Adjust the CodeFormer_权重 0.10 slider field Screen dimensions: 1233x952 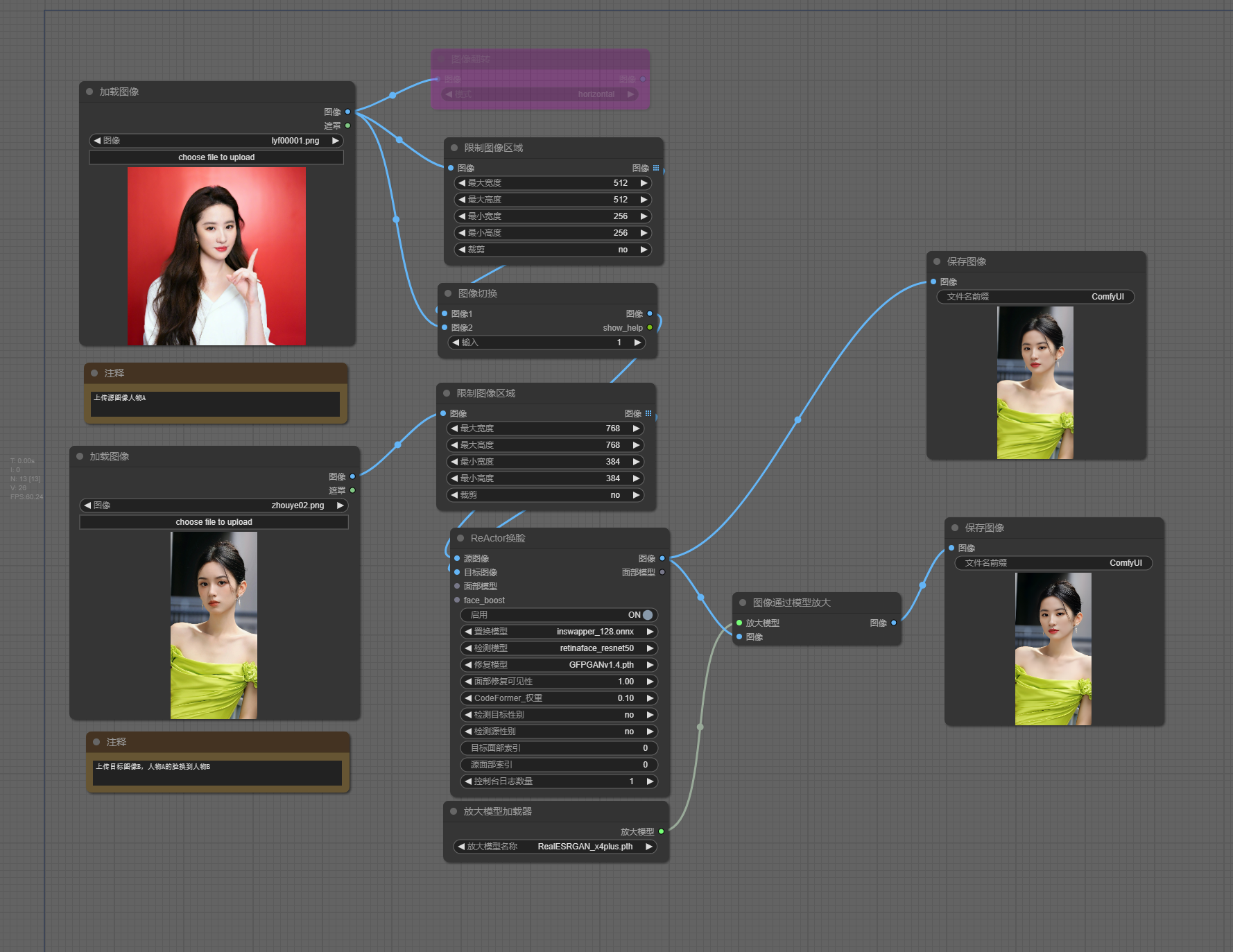point(559,698)
